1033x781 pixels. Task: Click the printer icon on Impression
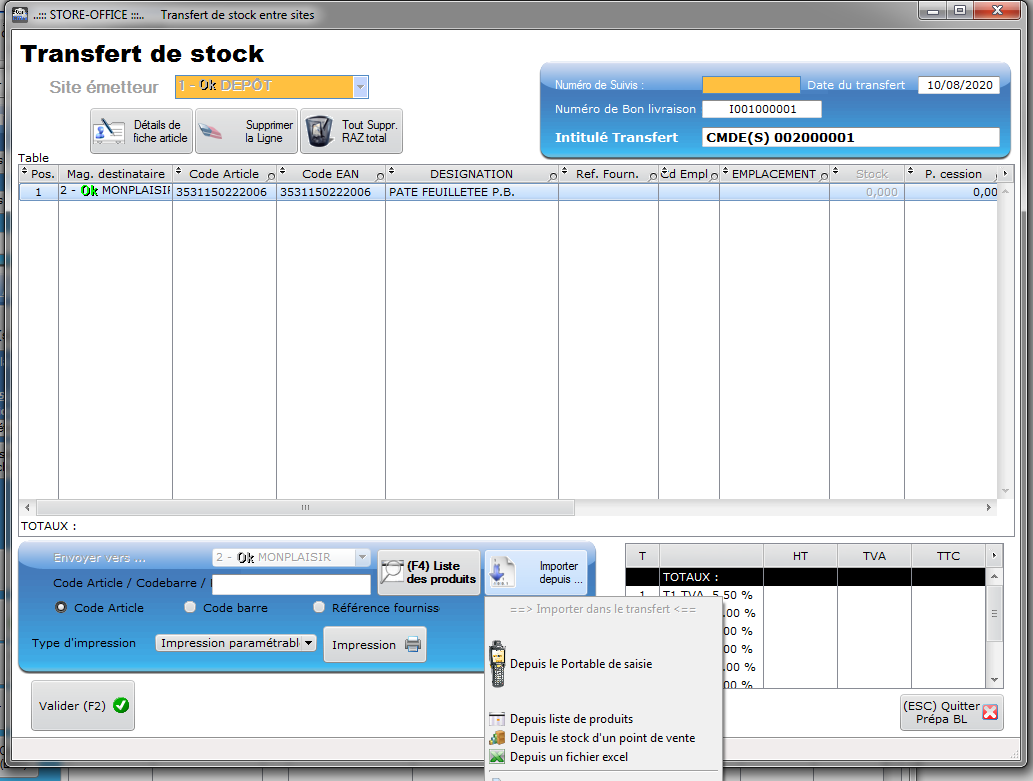point(413,645)
